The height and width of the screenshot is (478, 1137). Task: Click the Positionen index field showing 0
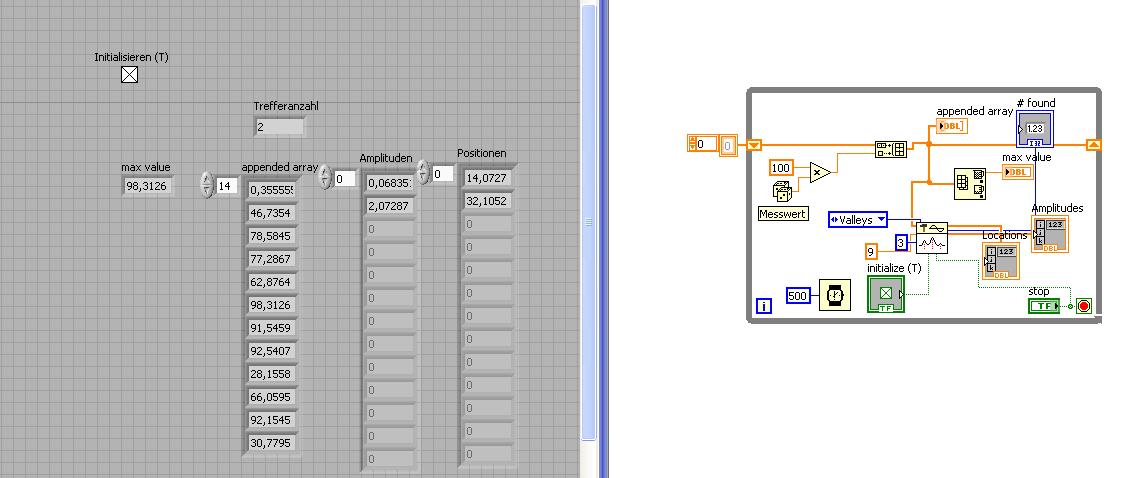pyautogui.click(x=443, y=173)
